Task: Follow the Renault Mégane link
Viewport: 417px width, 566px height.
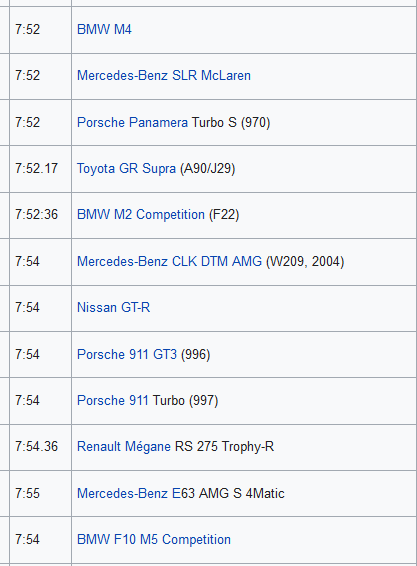Action: [x=123, y=447]
